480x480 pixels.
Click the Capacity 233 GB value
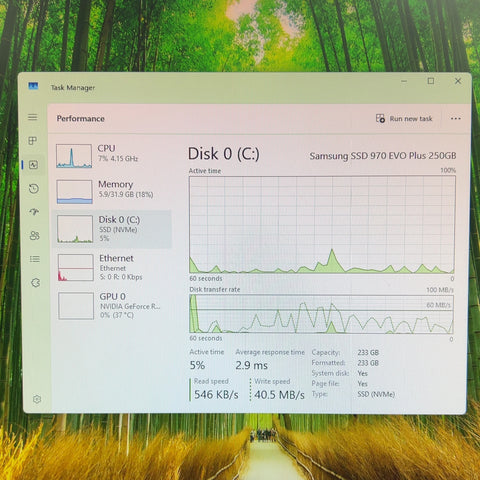tap(368, 352)
